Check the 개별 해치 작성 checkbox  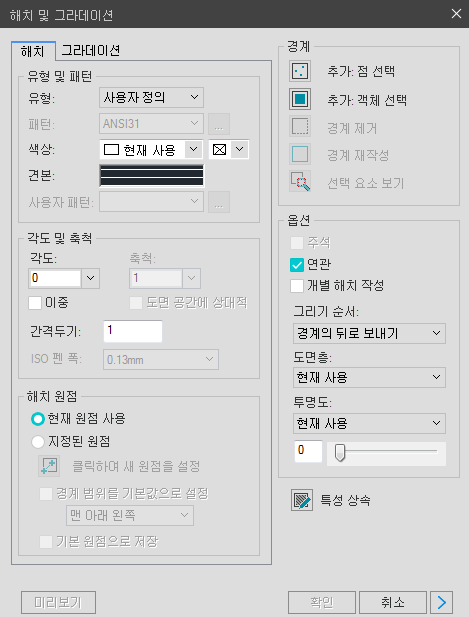297,286
